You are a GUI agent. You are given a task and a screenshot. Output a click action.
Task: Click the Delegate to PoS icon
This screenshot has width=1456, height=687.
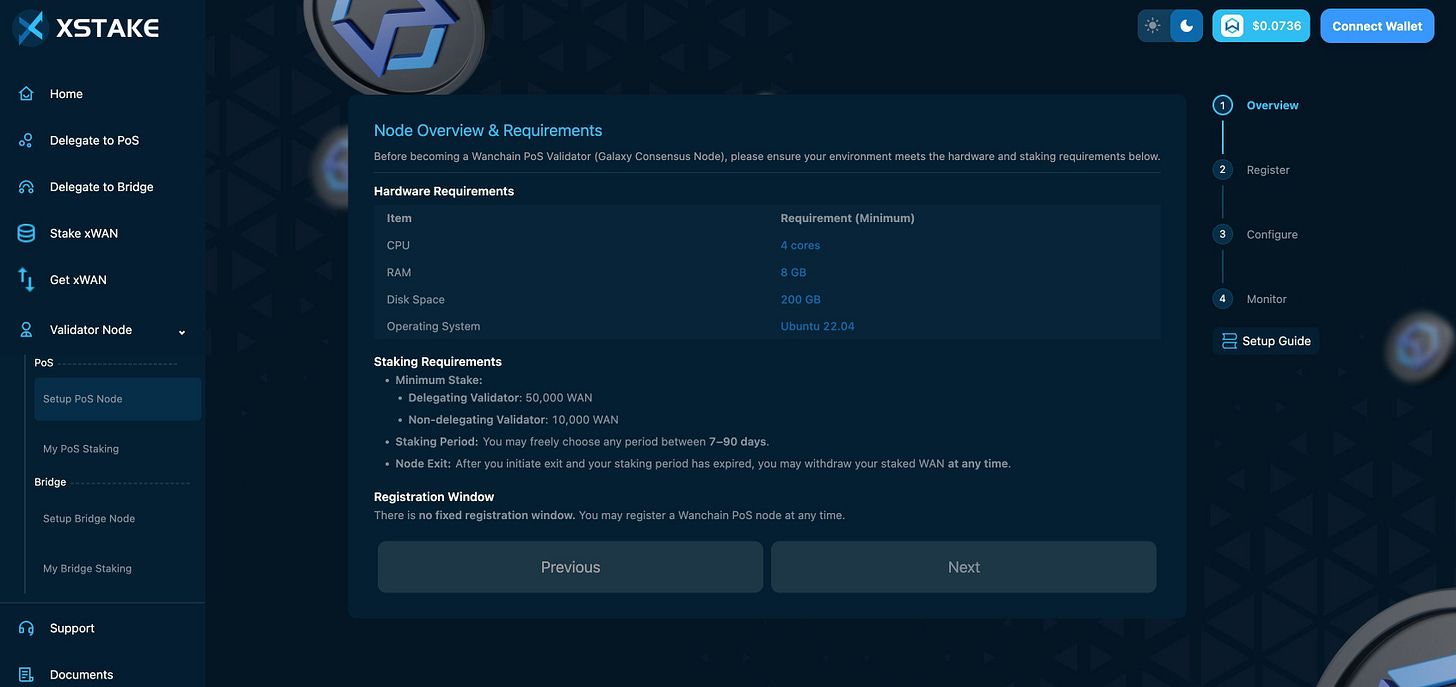[x=27, y=140]
